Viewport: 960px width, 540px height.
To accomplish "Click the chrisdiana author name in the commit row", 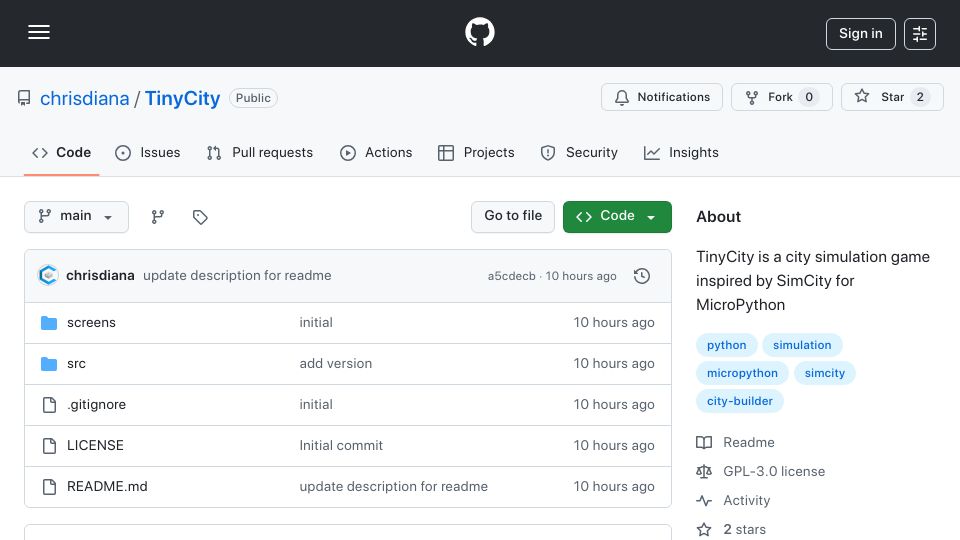I will (x=100, y=276).
